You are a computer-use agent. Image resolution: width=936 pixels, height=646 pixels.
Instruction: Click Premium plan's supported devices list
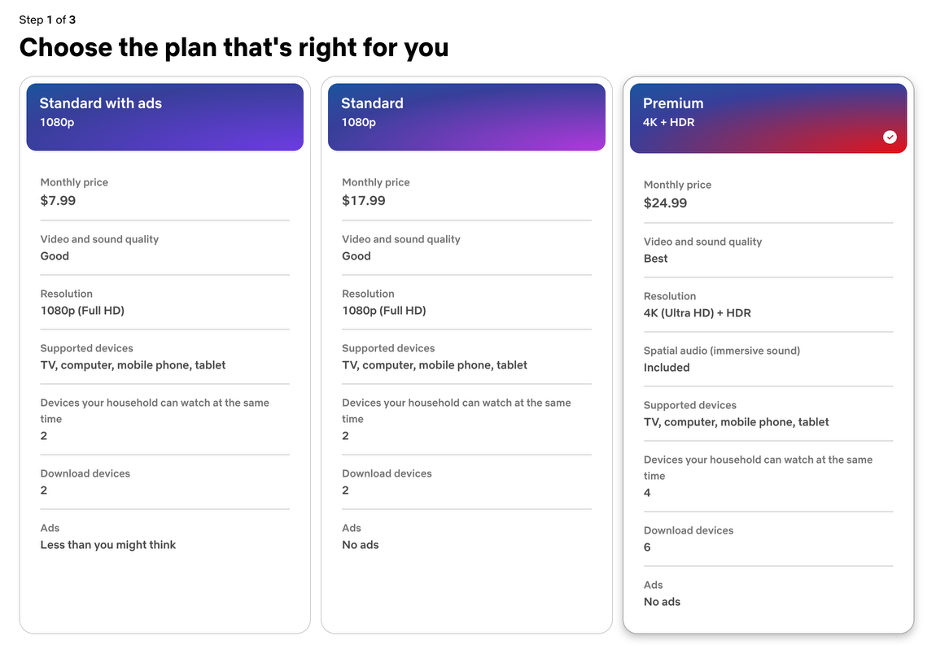[x=736, y=422]
